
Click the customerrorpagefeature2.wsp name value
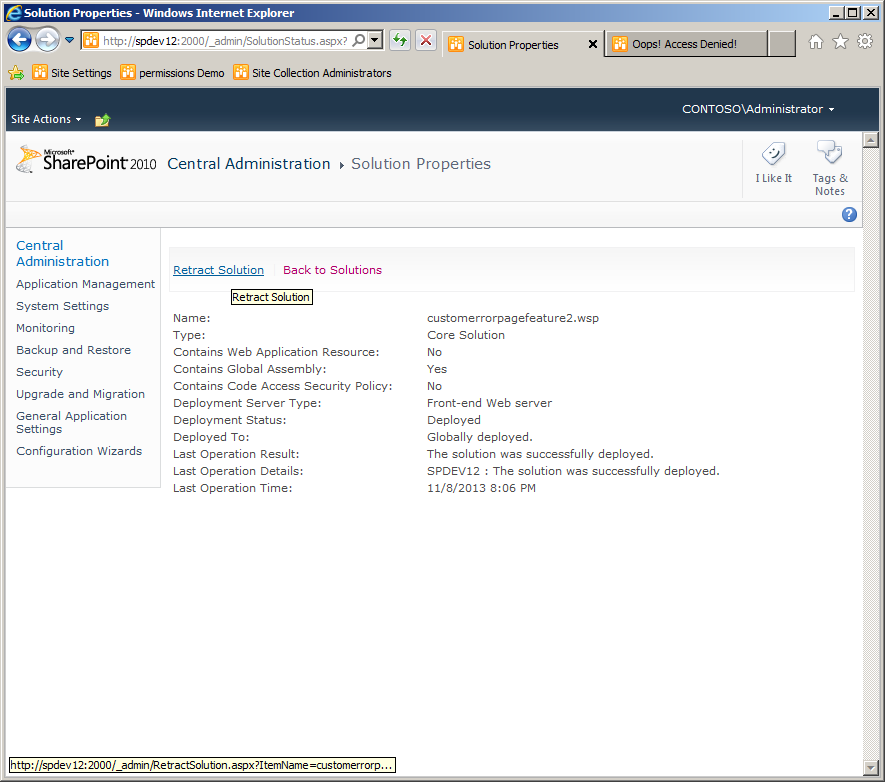click(x=513, y=318)
